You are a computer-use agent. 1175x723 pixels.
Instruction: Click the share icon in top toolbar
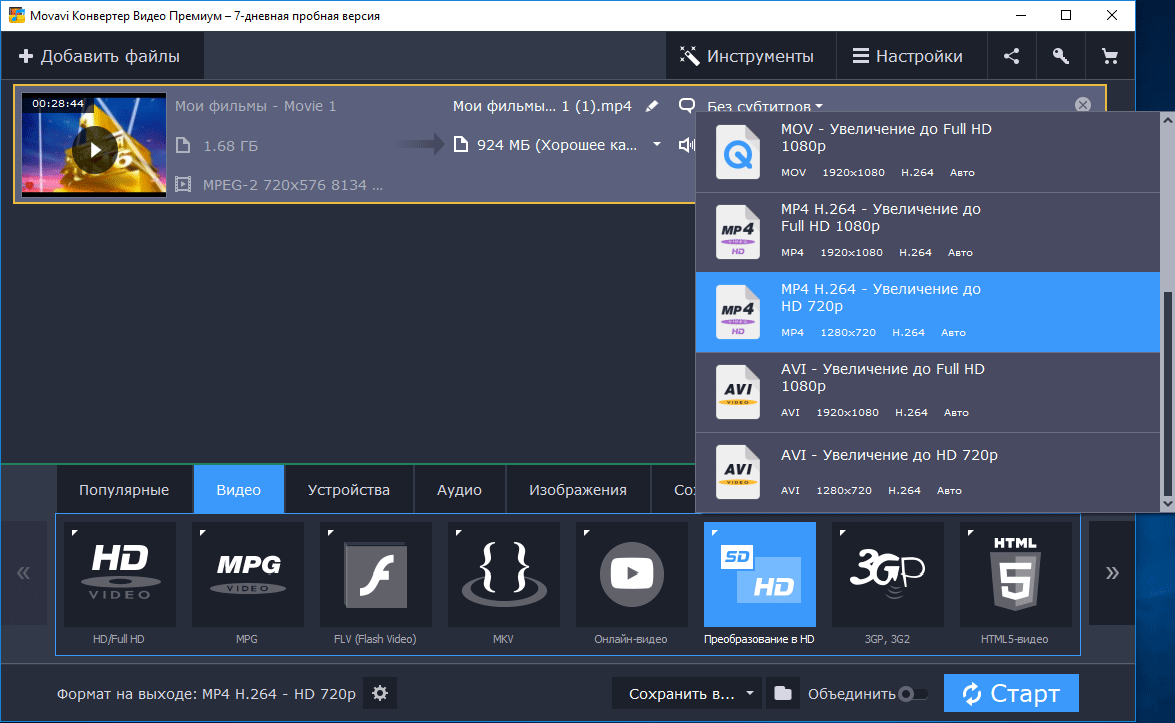[x=1011, y=56]
